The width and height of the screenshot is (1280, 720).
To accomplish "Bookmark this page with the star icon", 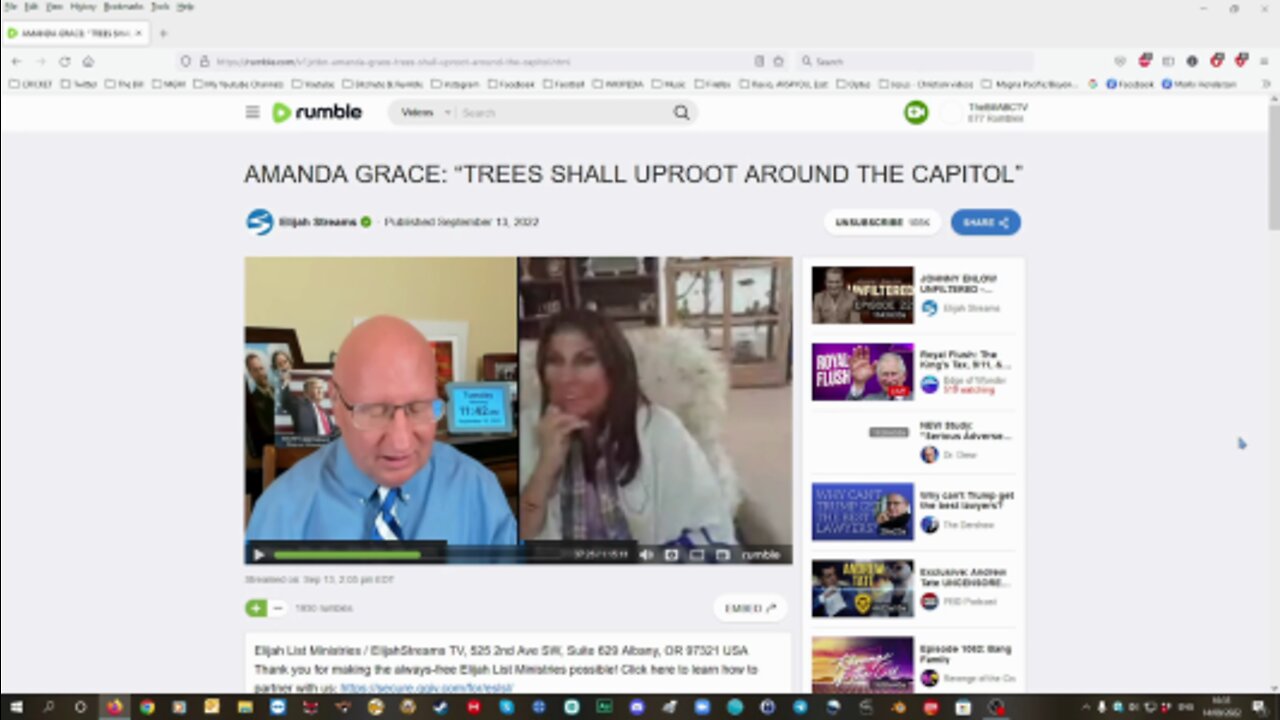I will point(778,61).
